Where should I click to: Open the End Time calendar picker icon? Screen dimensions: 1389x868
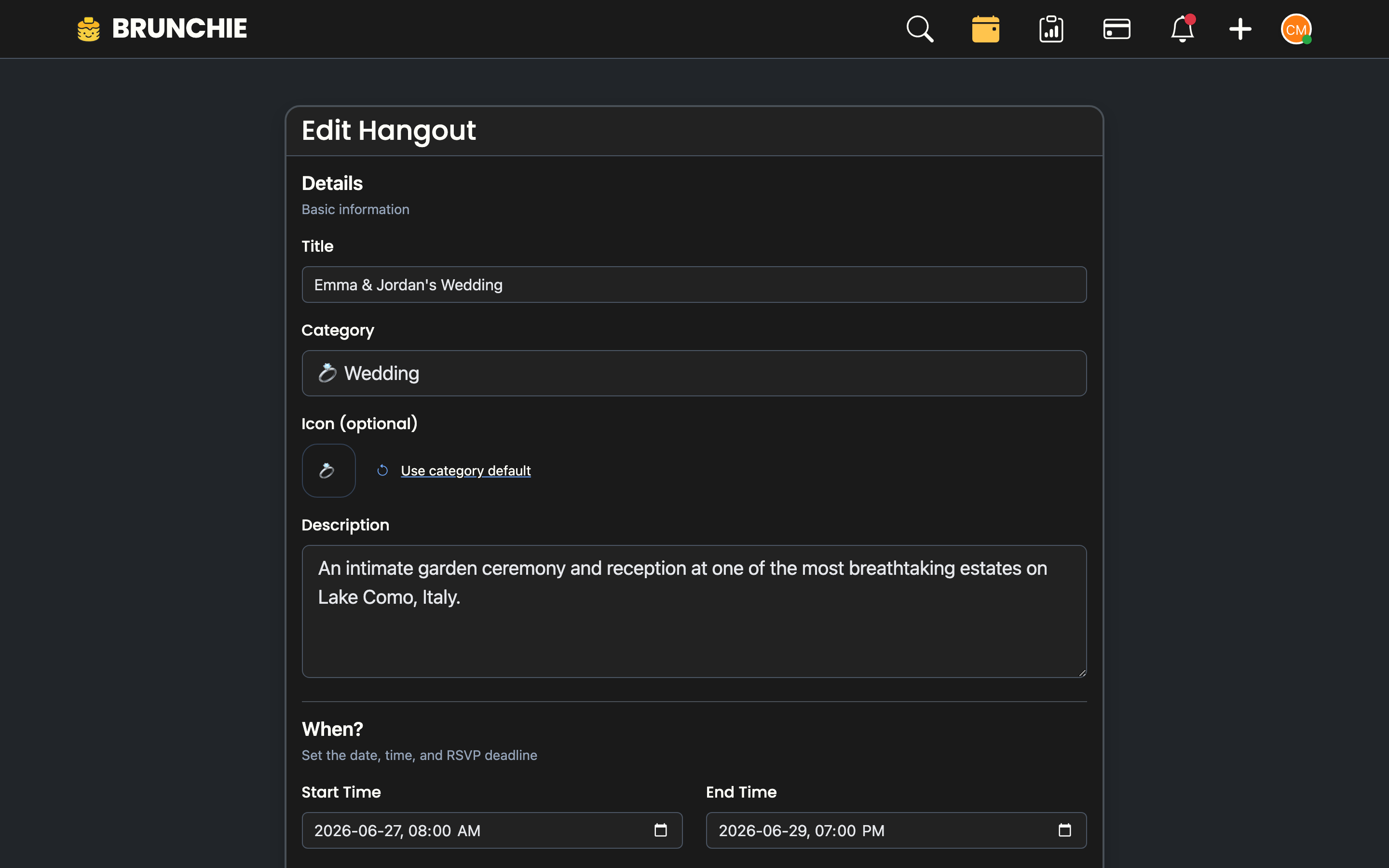point(1065,830)
